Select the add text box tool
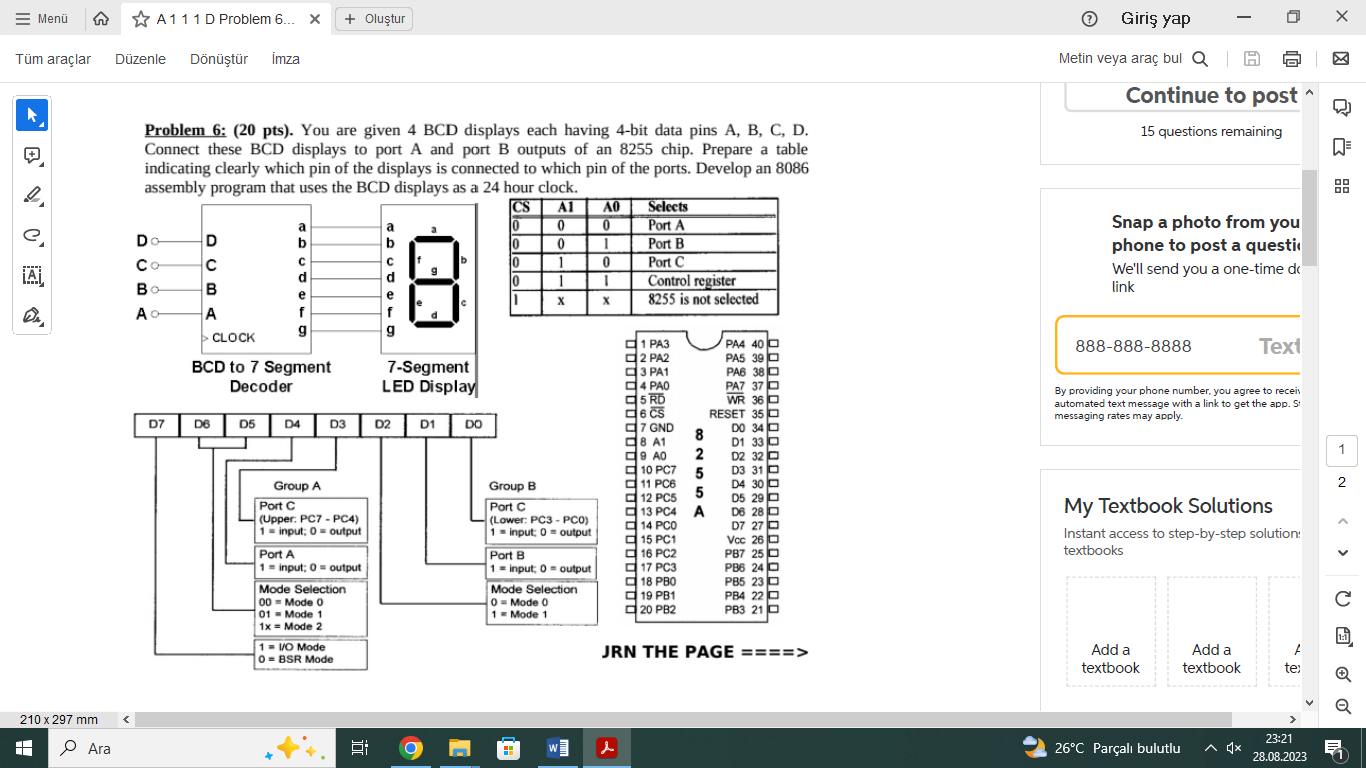This screenshot has height=768, width=1366. (x=32, y=276)
